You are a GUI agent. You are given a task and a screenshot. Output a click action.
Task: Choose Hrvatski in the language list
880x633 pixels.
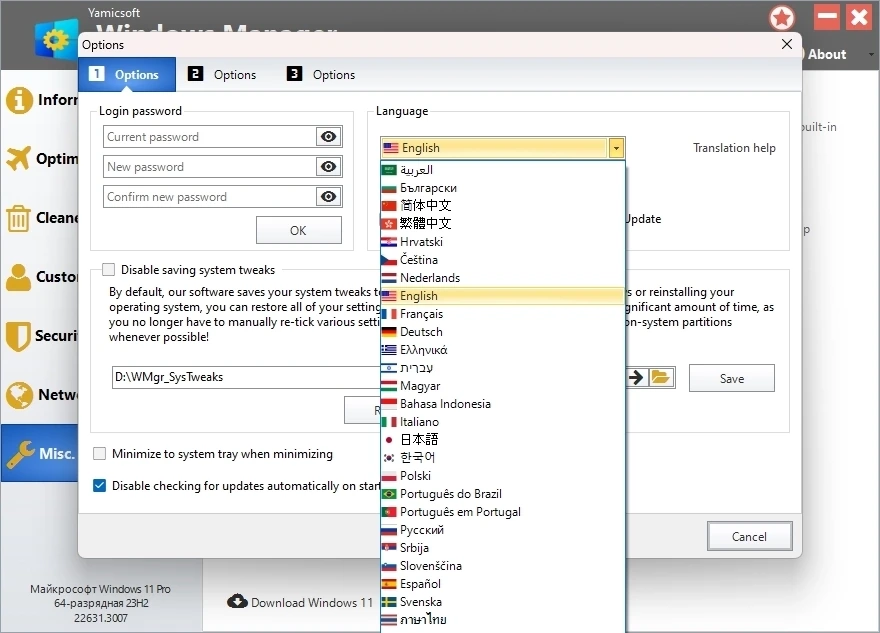(x=503, y=242)
